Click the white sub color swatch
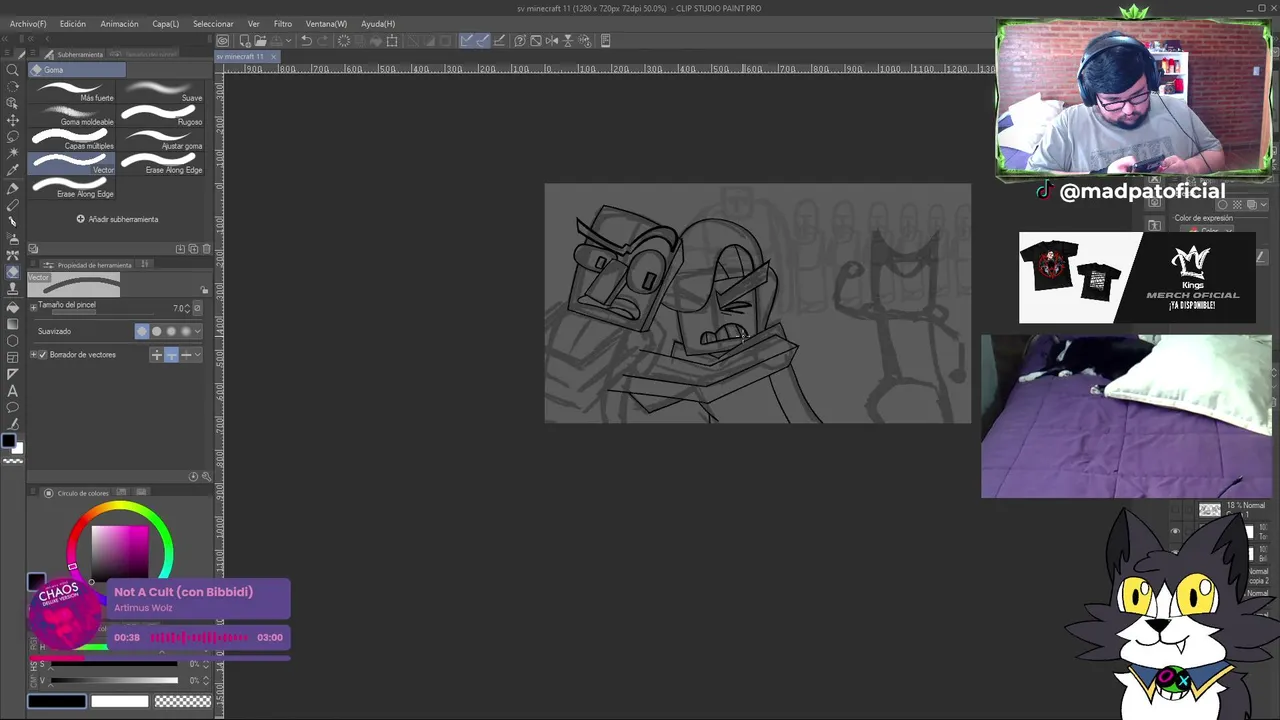1280x720 pixels. [119, 701]
